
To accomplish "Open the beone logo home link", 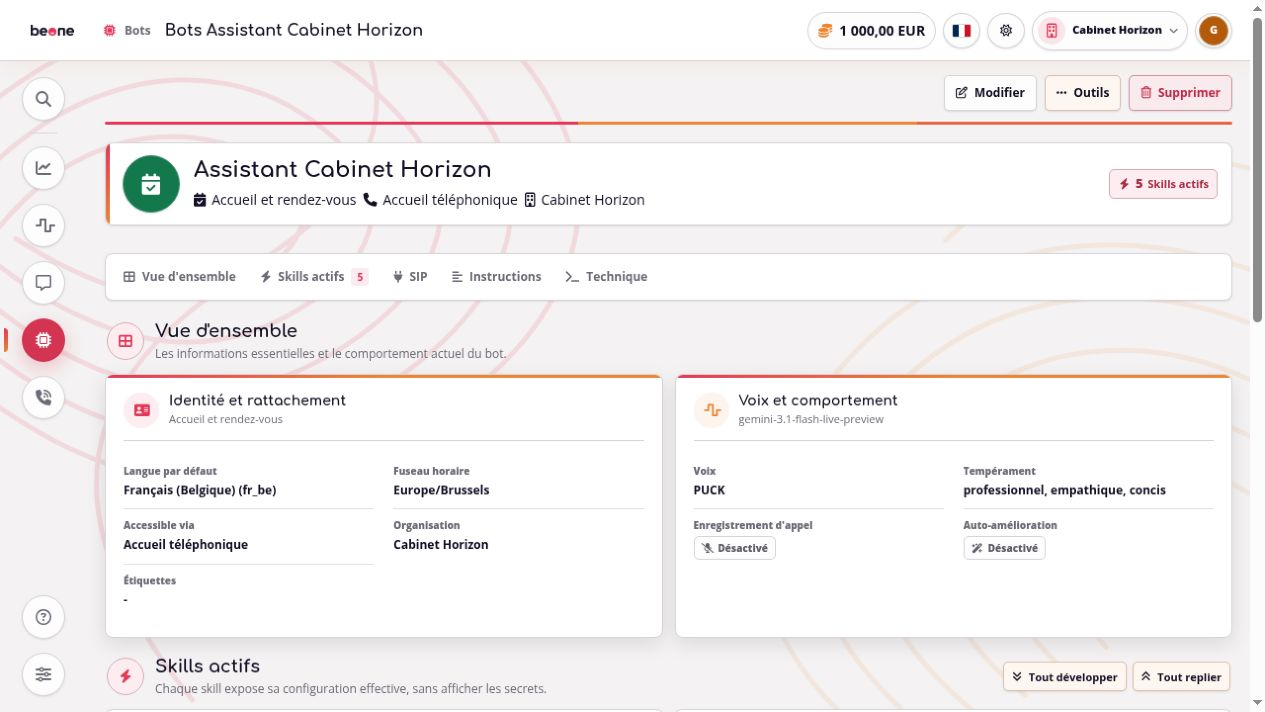I will coord(52,30).
